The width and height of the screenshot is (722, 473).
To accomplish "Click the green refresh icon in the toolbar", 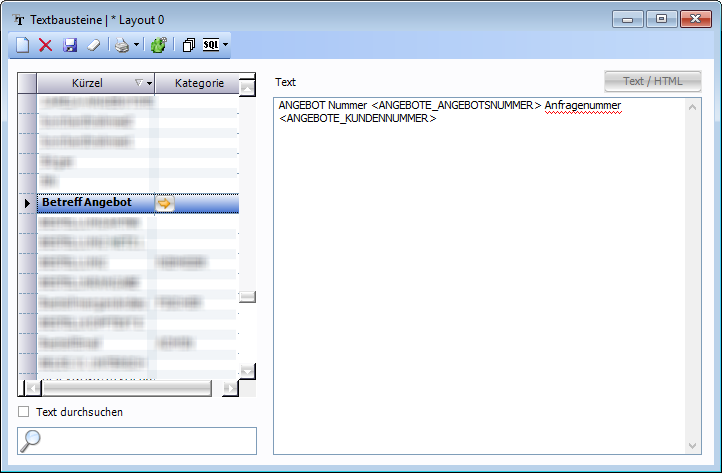I will coord(158,45).
